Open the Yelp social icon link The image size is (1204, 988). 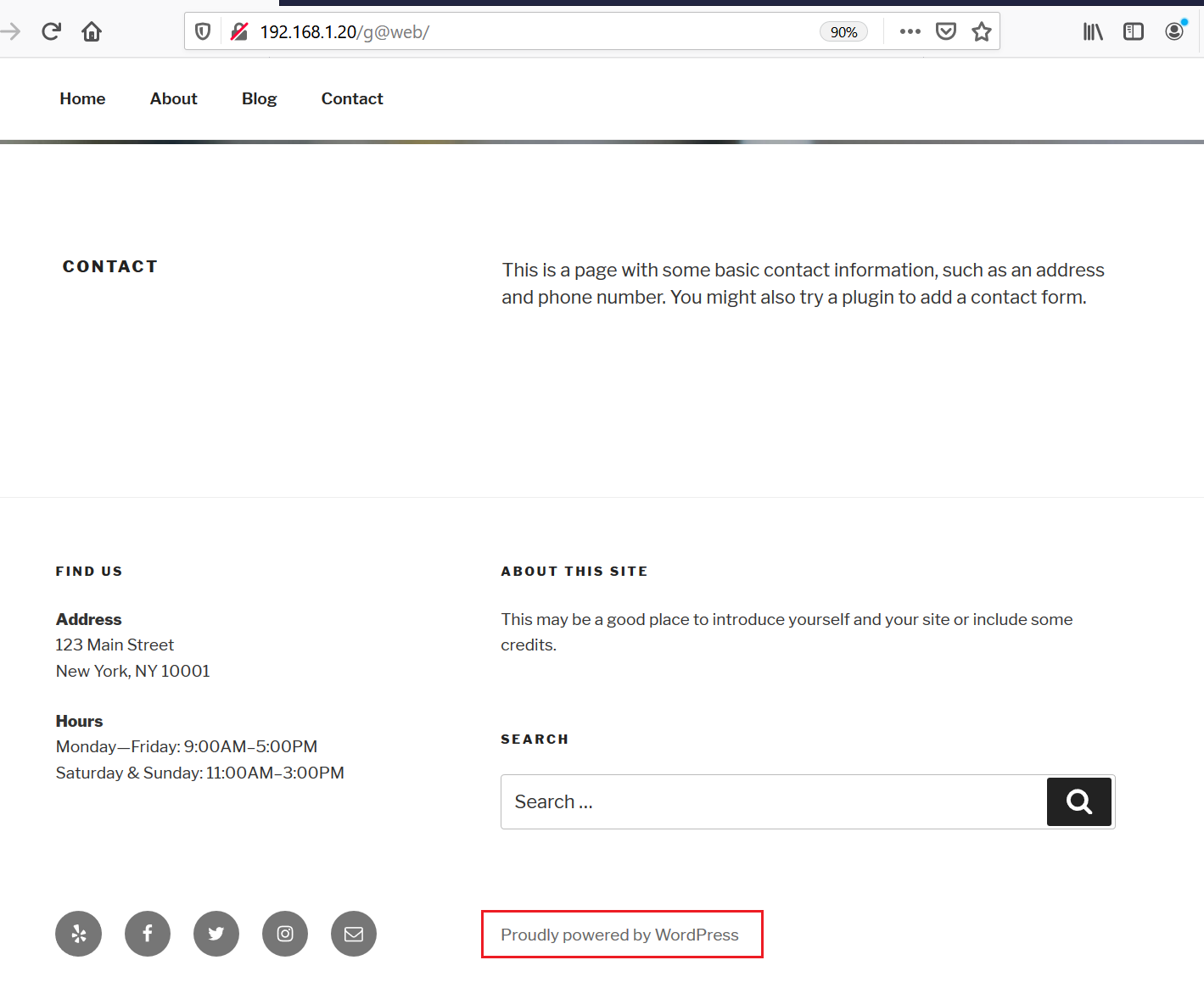[x=79, y=934]
